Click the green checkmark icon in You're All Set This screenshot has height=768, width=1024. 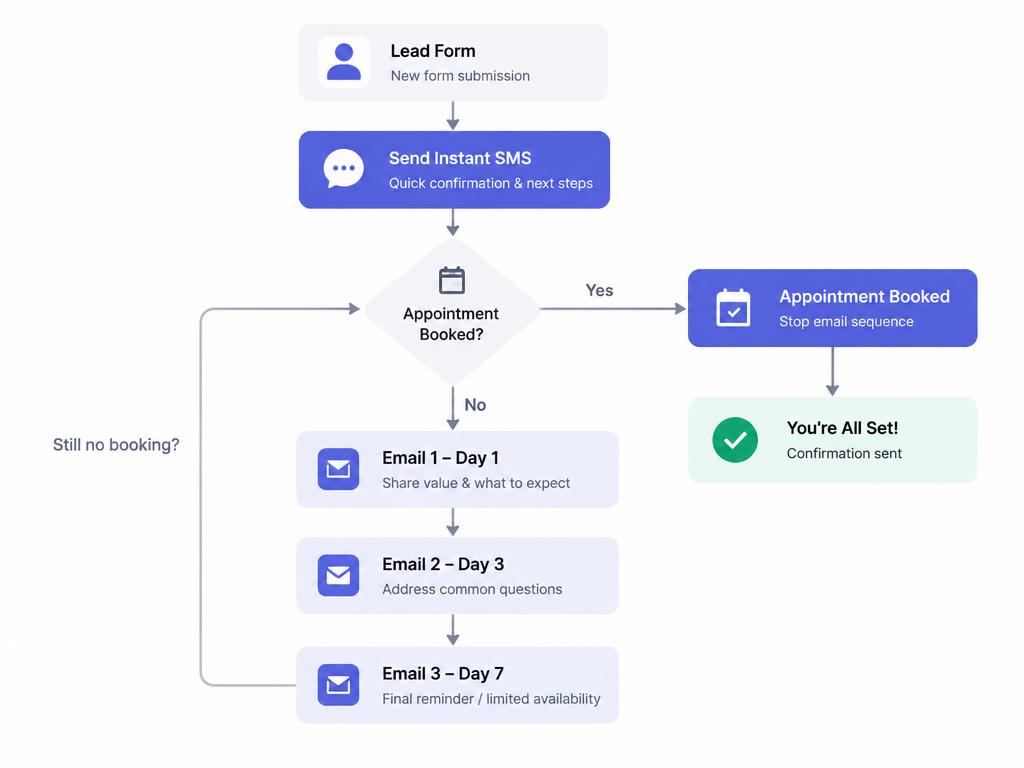point(735,440)
